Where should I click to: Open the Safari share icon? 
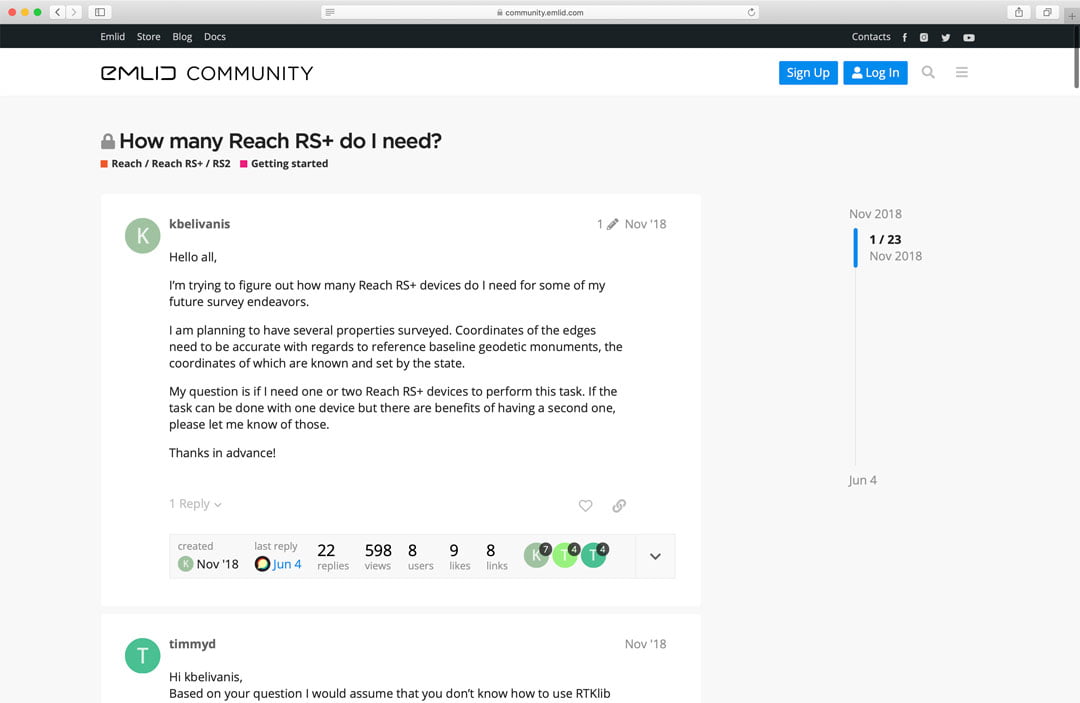(1019, 12)
